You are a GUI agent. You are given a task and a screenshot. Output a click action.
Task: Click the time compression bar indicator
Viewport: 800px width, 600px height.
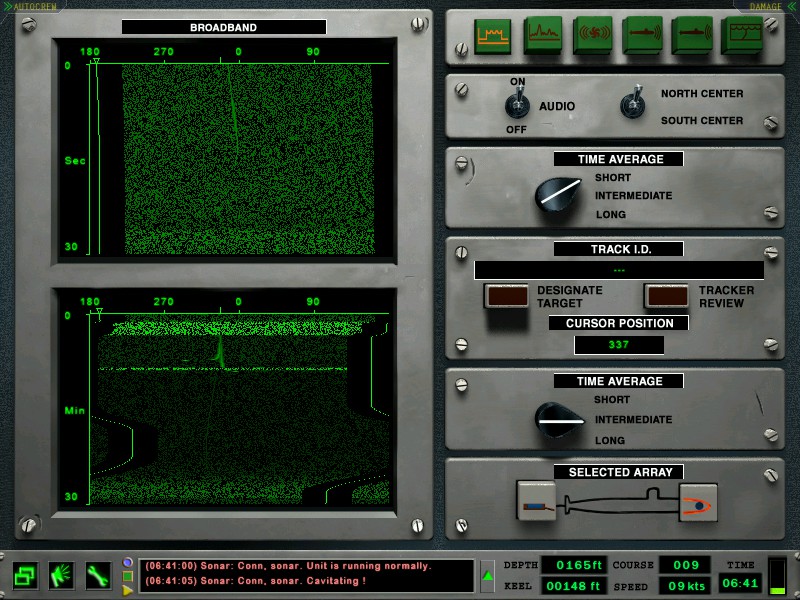777,576
